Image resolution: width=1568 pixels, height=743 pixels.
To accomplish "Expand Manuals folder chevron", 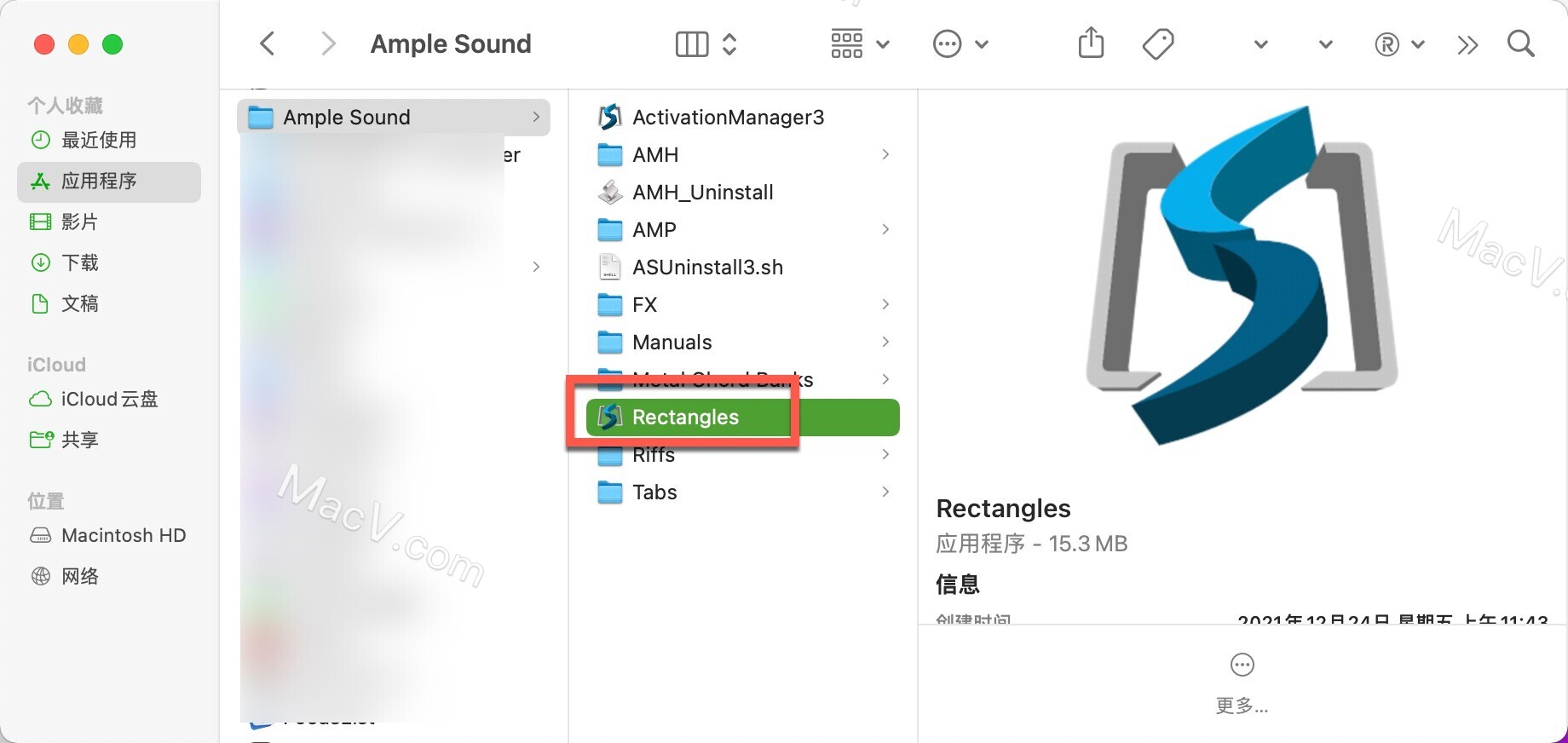I will (x=885, y=342).
